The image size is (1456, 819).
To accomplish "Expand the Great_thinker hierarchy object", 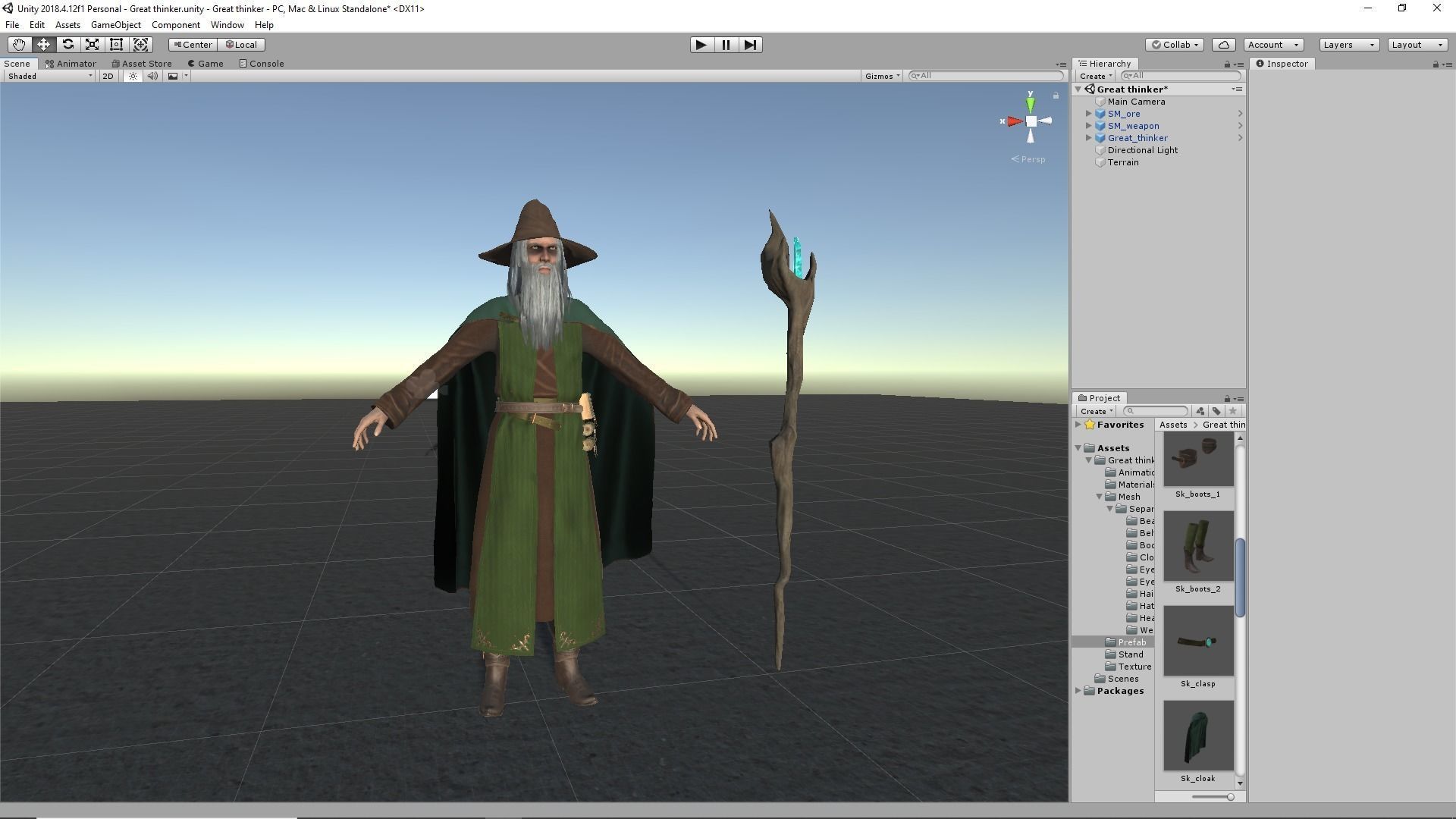I will coord(1089,138).
